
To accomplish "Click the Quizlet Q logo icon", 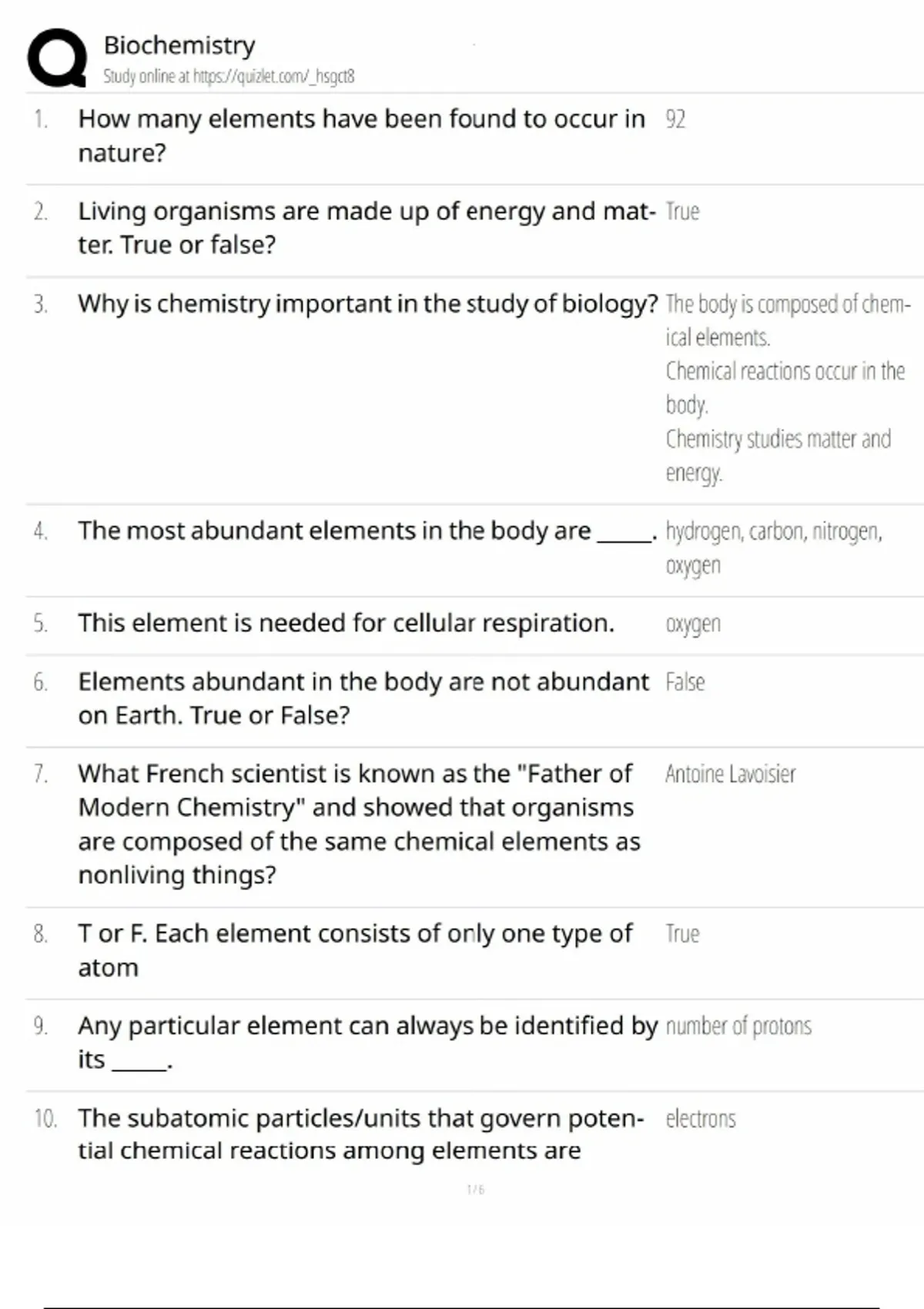I will (x=57, y=58).
